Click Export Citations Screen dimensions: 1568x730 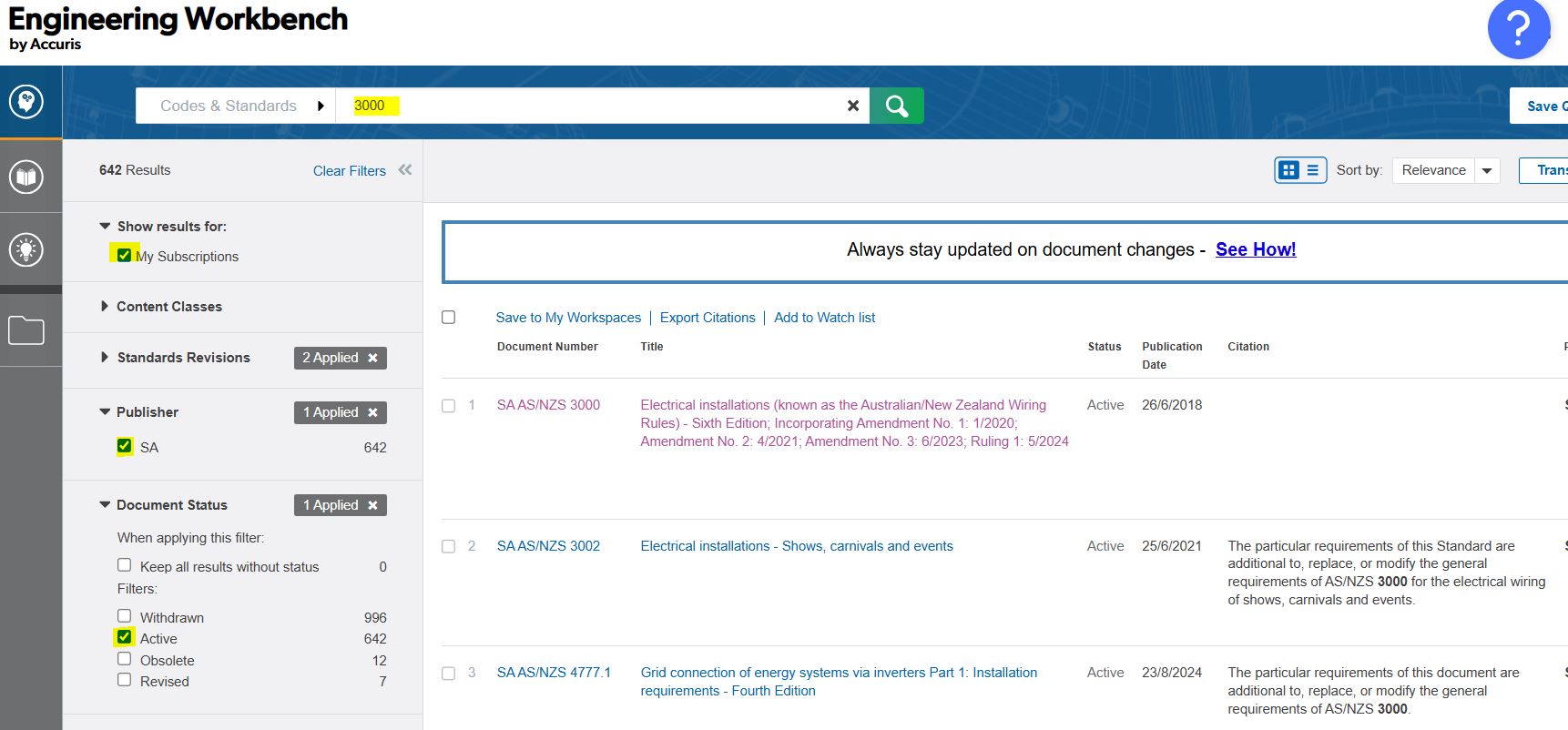coord(708,318)
